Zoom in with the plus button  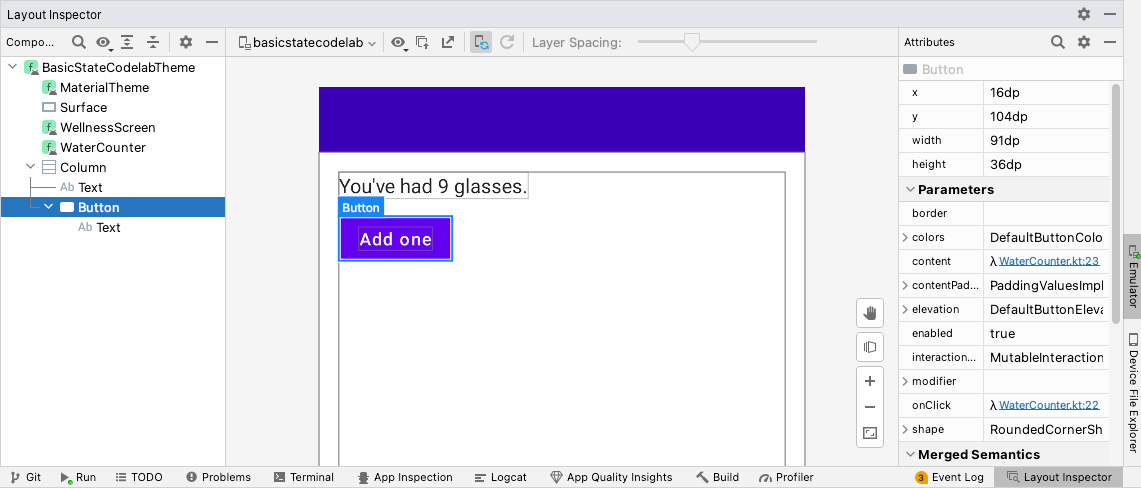pos(869,381)
